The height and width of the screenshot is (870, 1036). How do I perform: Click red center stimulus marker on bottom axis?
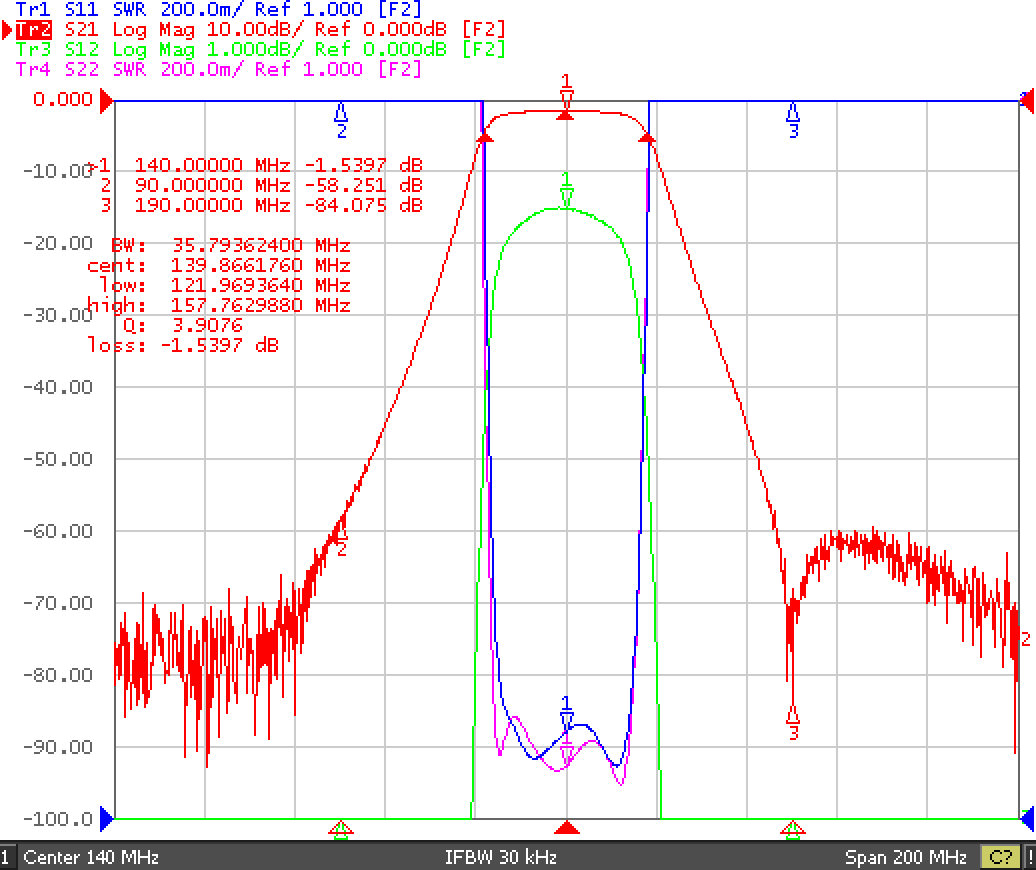(566, 828)
